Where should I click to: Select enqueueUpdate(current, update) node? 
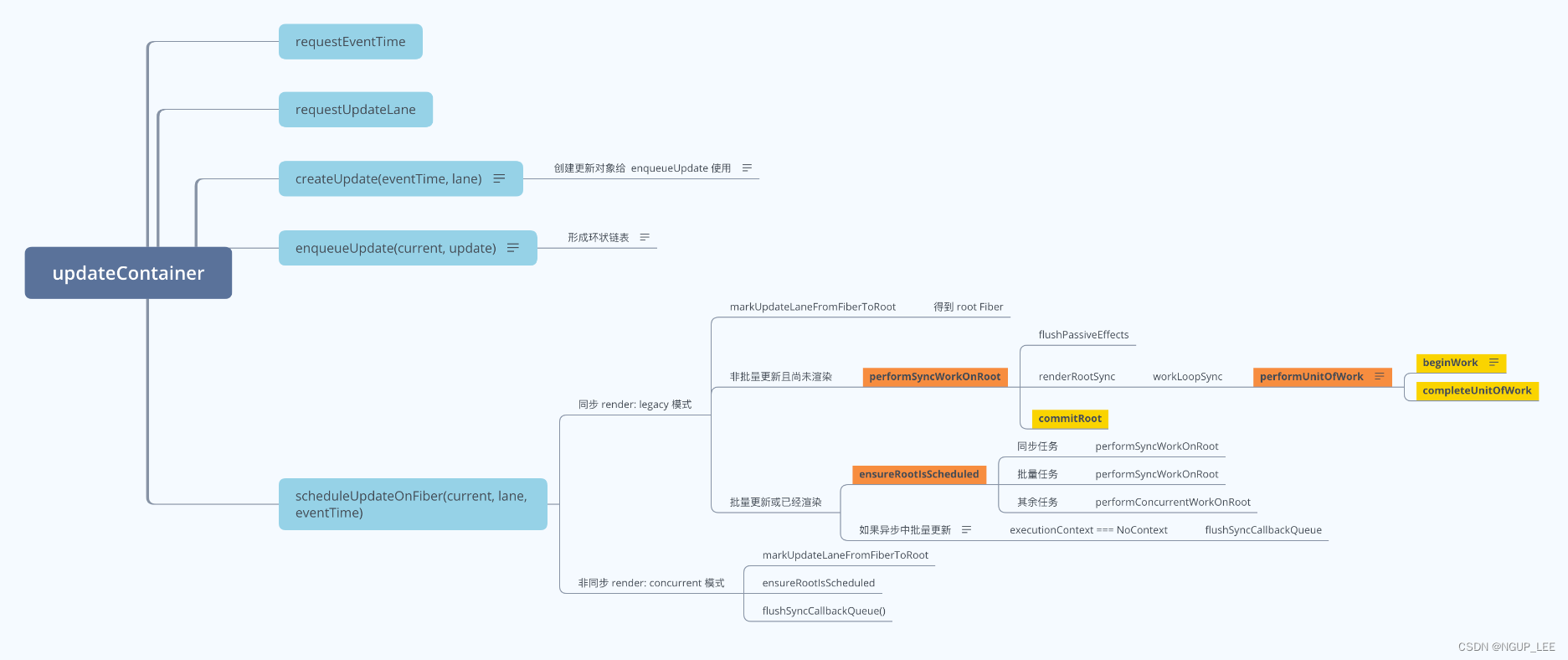click(408, 248)
